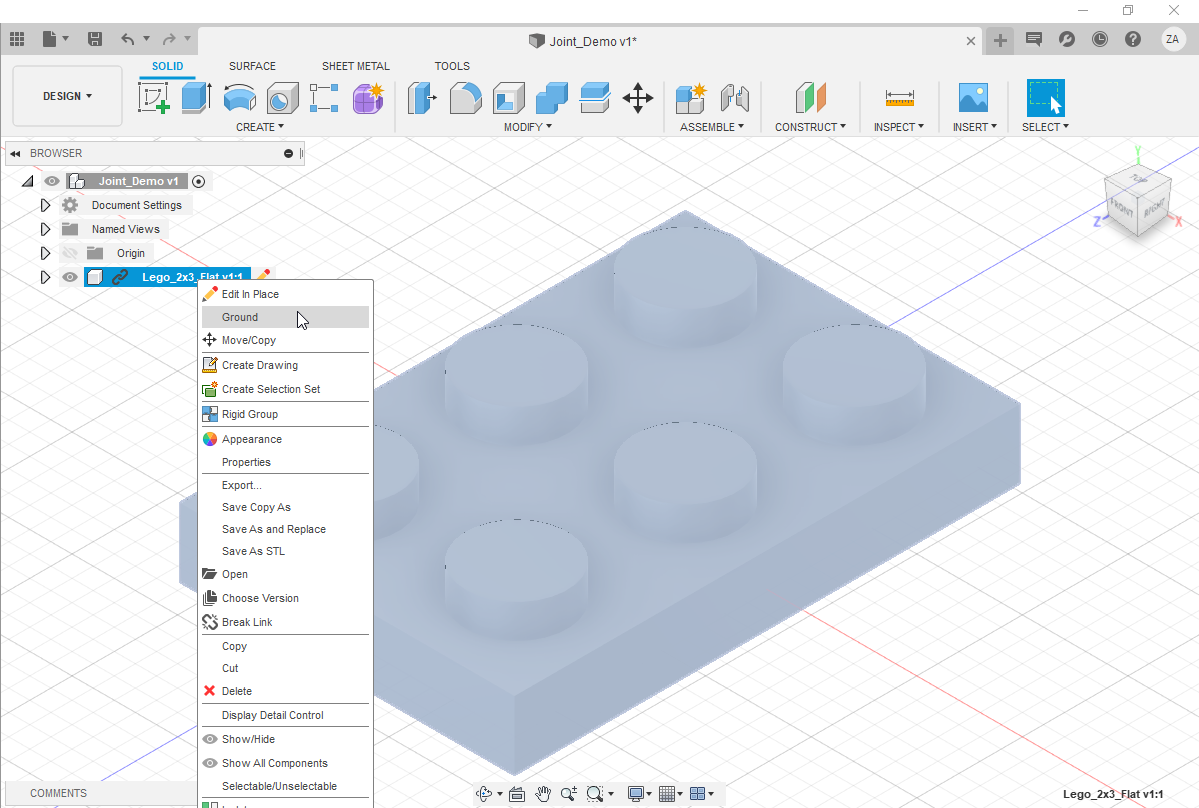
Task: Expand the Document Settings tree item
Action: pyautogui.click(x=45, y=204)
